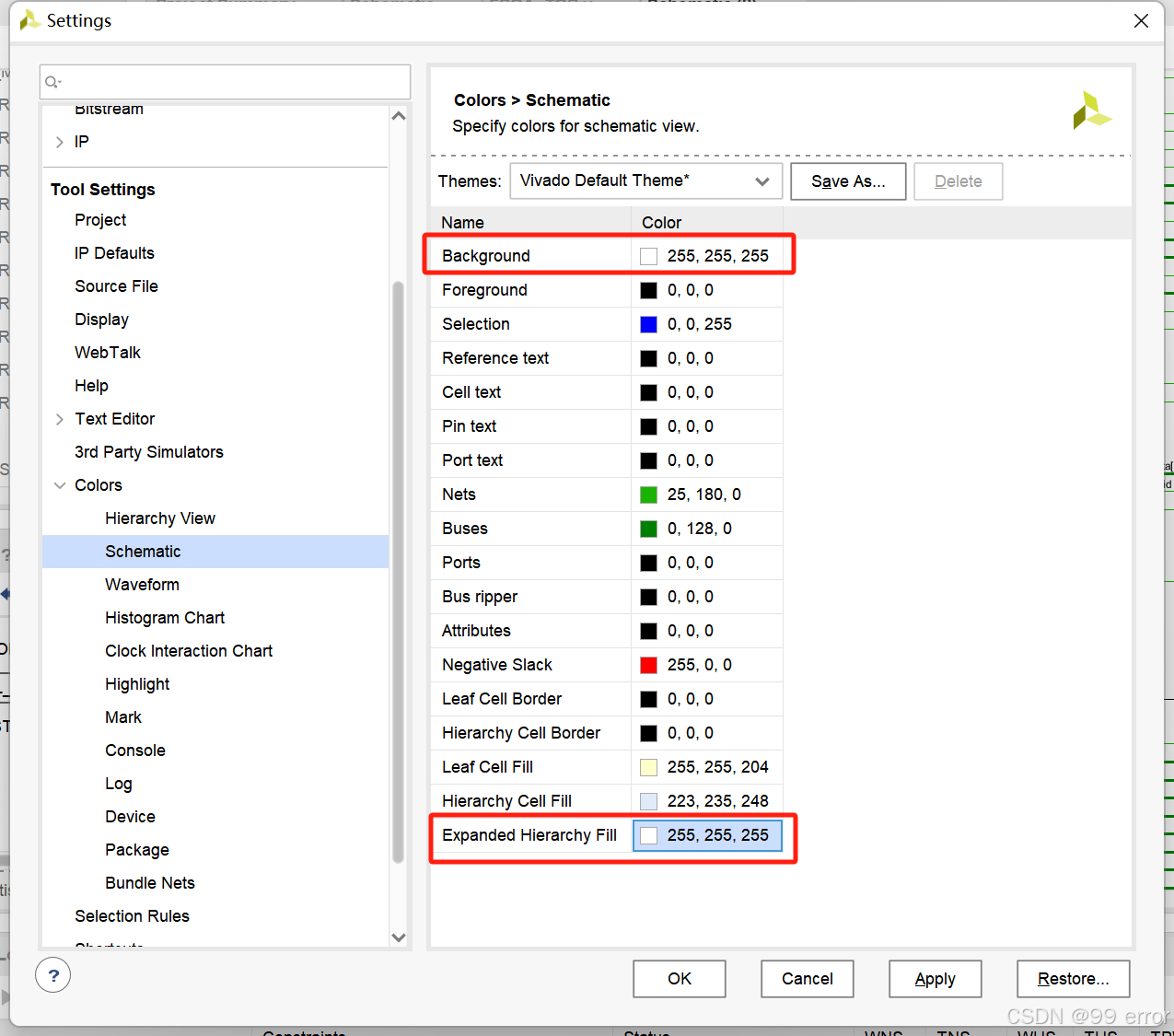The width and height of the screenshot is (1174, 1036).
Task: Click the Nets value 25, 180, 0
Action: point(704,495)
